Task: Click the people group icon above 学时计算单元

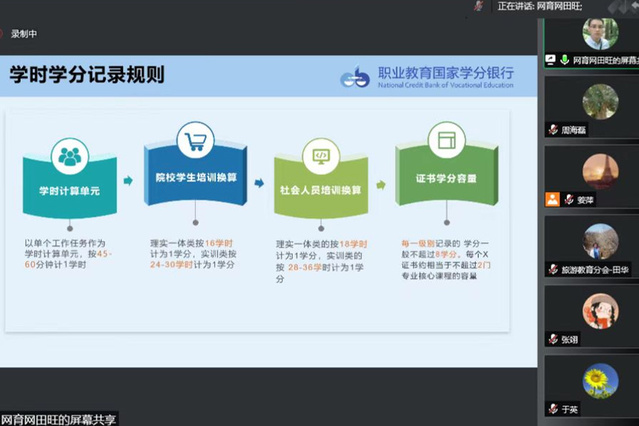Action: click(69, 156)
